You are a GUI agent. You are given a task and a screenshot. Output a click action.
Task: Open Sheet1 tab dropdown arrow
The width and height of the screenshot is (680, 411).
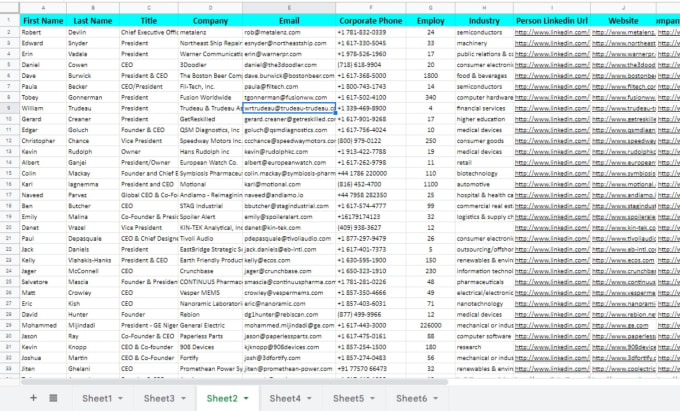(120, 398)
